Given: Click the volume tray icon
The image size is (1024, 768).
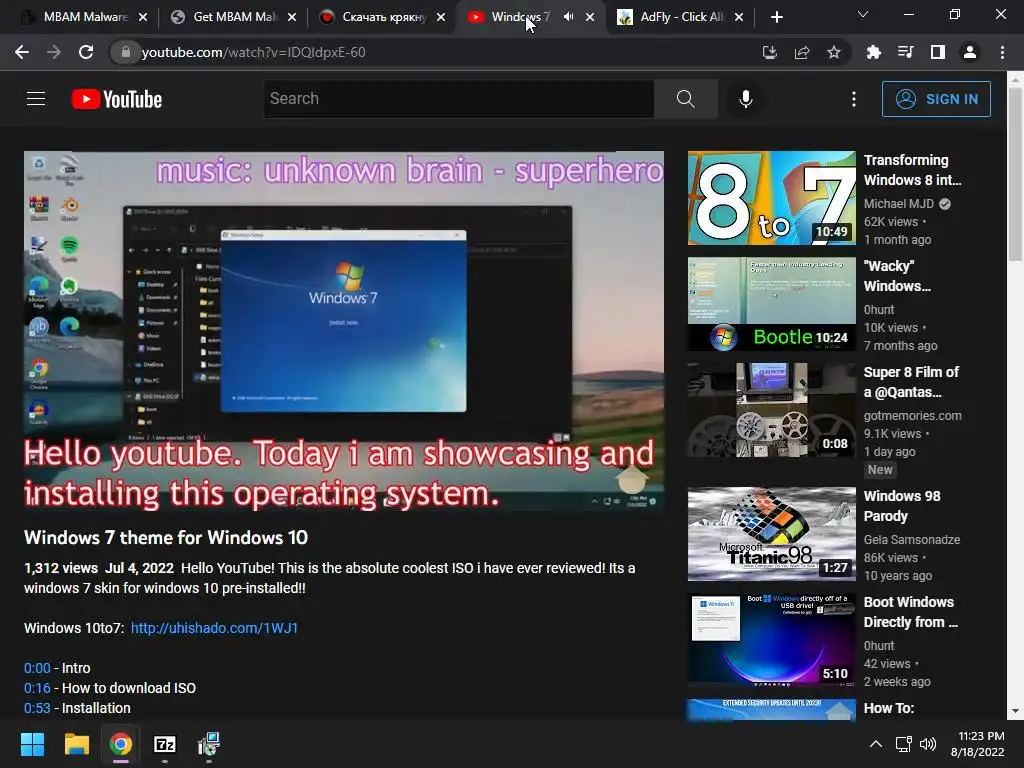Looking at the screenshot, I should click(x=928, y=744).
